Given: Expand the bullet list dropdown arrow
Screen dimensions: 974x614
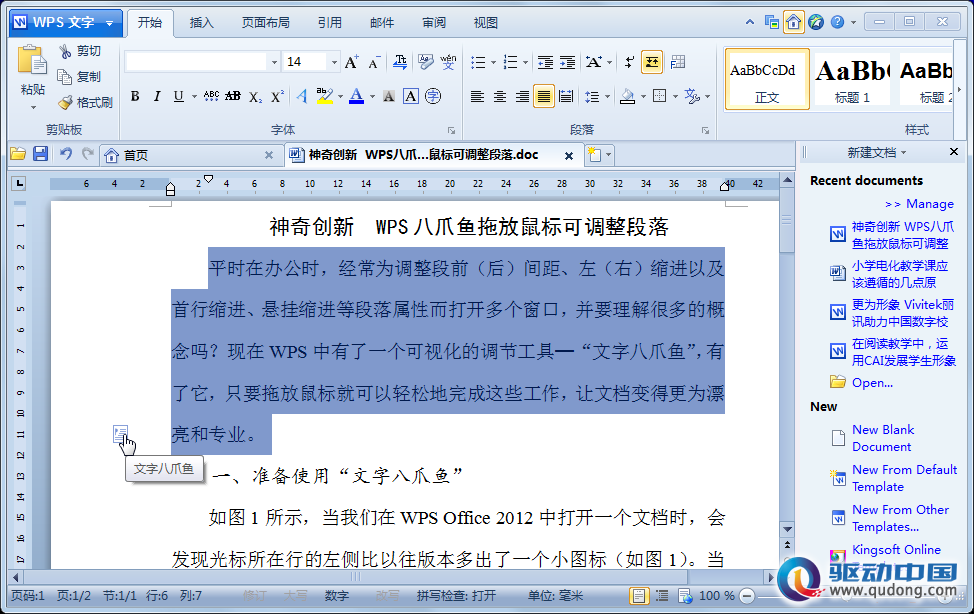Looking at the screenshot, I should 493,62.
